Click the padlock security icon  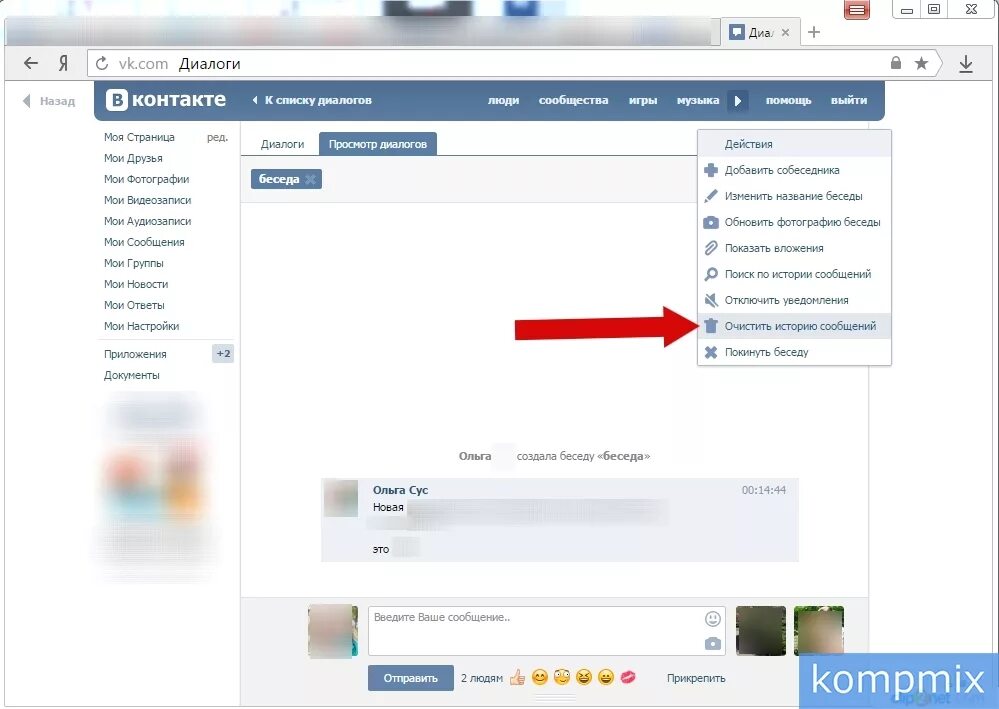pyautogui.click(x=896, y=62)
